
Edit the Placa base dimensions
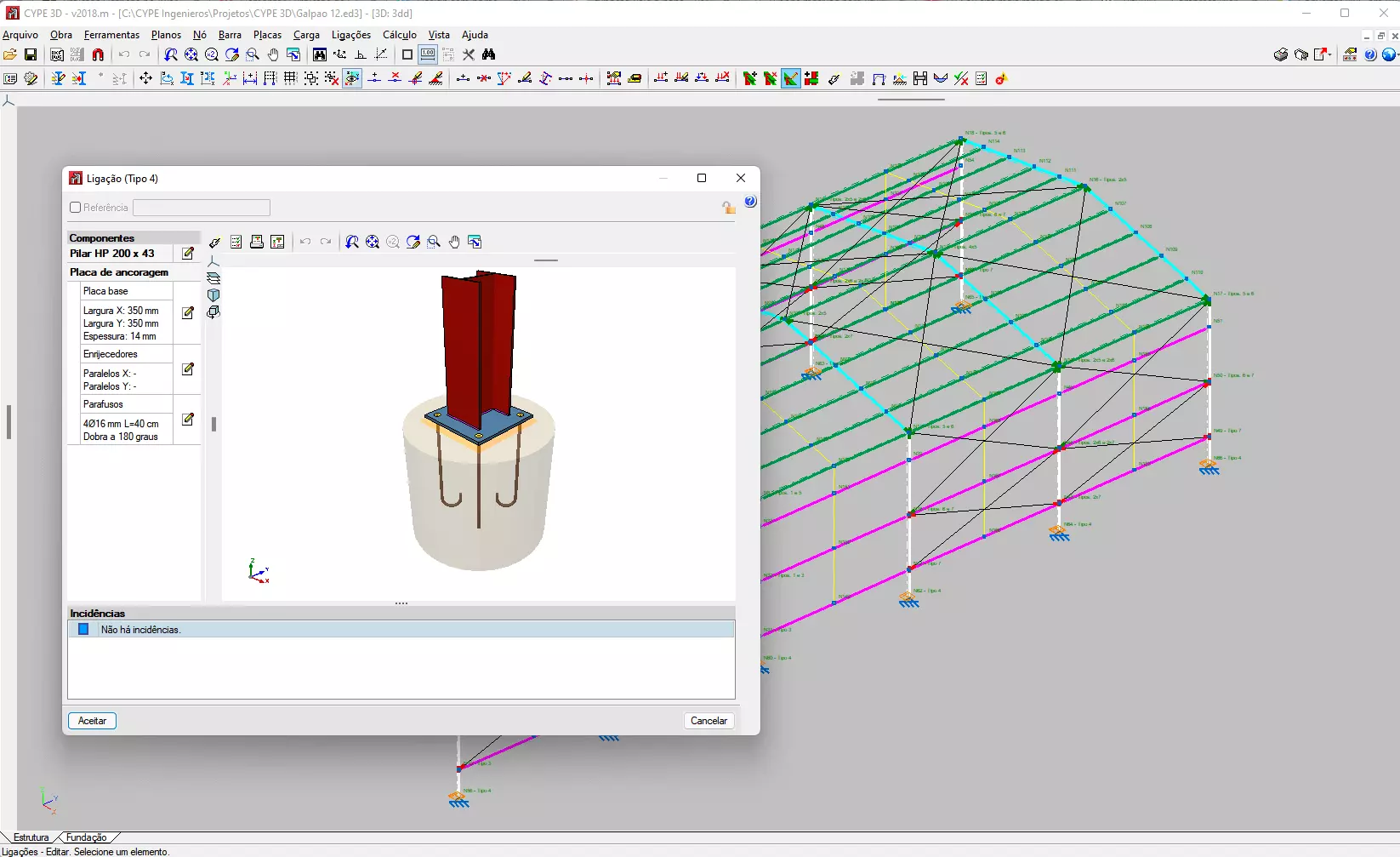pos(188,313)
